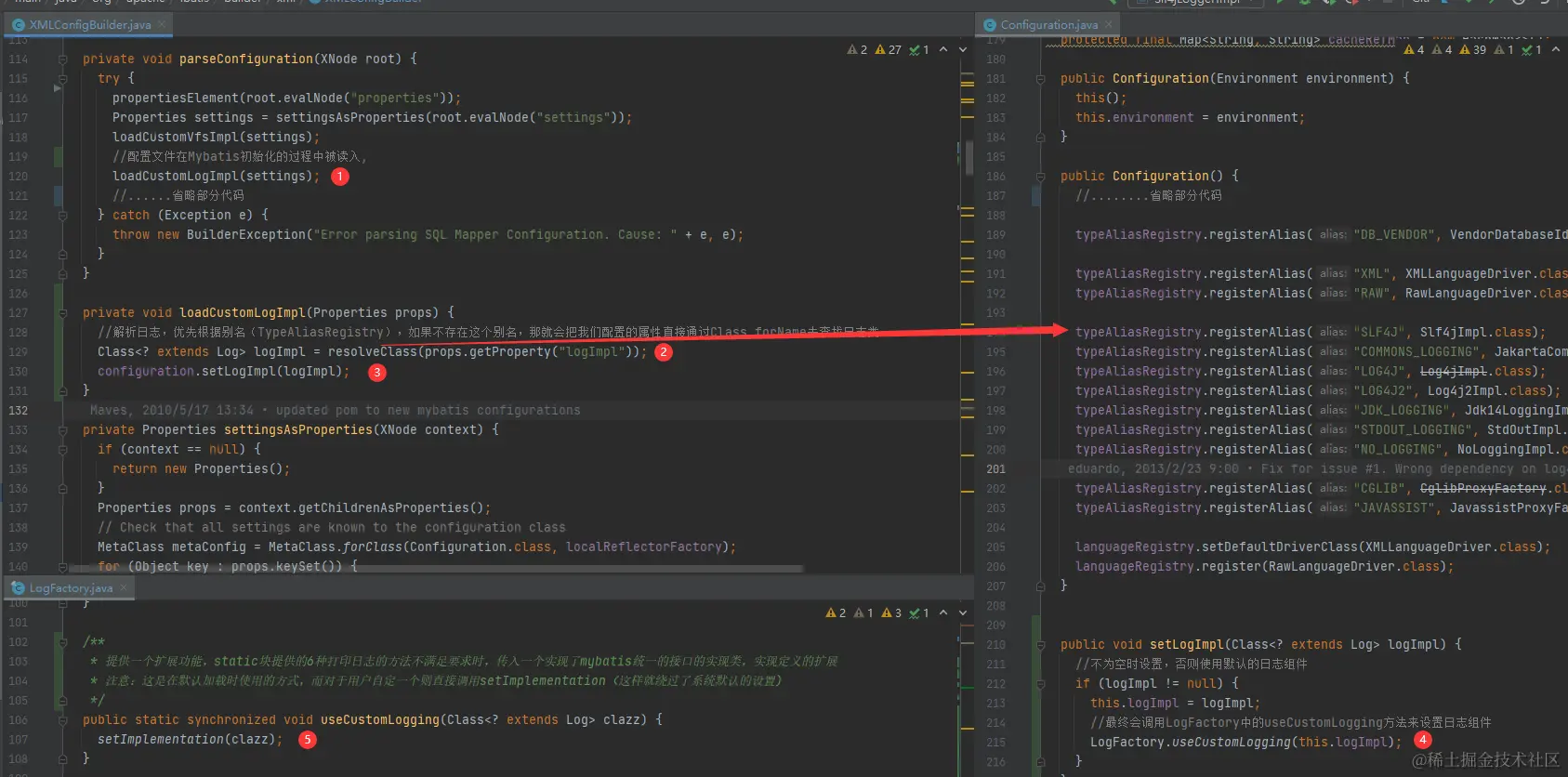
Task: Collapse the Javadoc comment at line 102
Action: pyautogui.click(x=63, y=641)
